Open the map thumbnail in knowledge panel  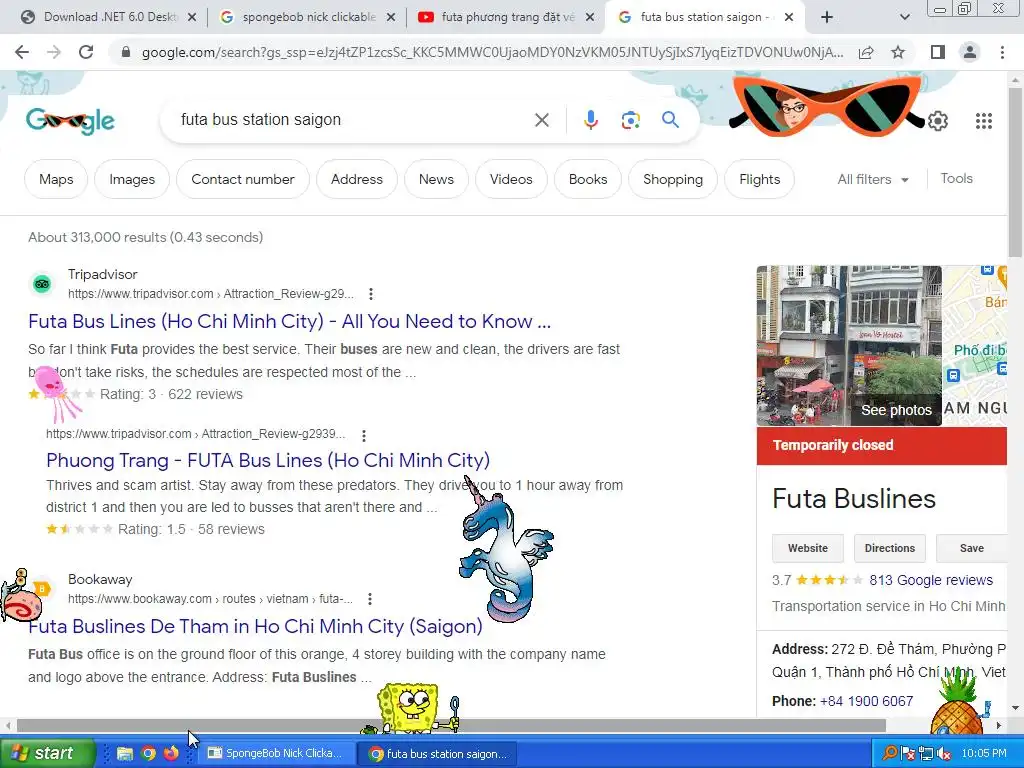click(x=974, y=345)
